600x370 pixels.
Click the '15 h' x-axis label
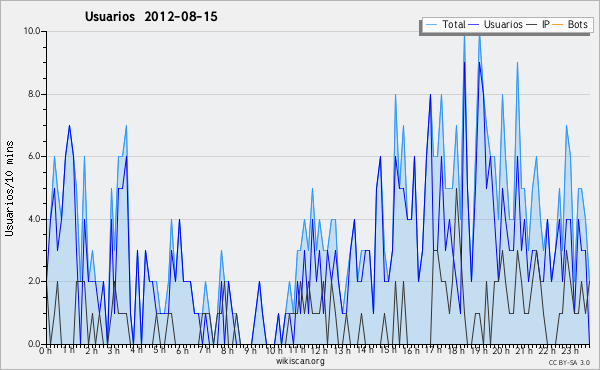(388, 350)
